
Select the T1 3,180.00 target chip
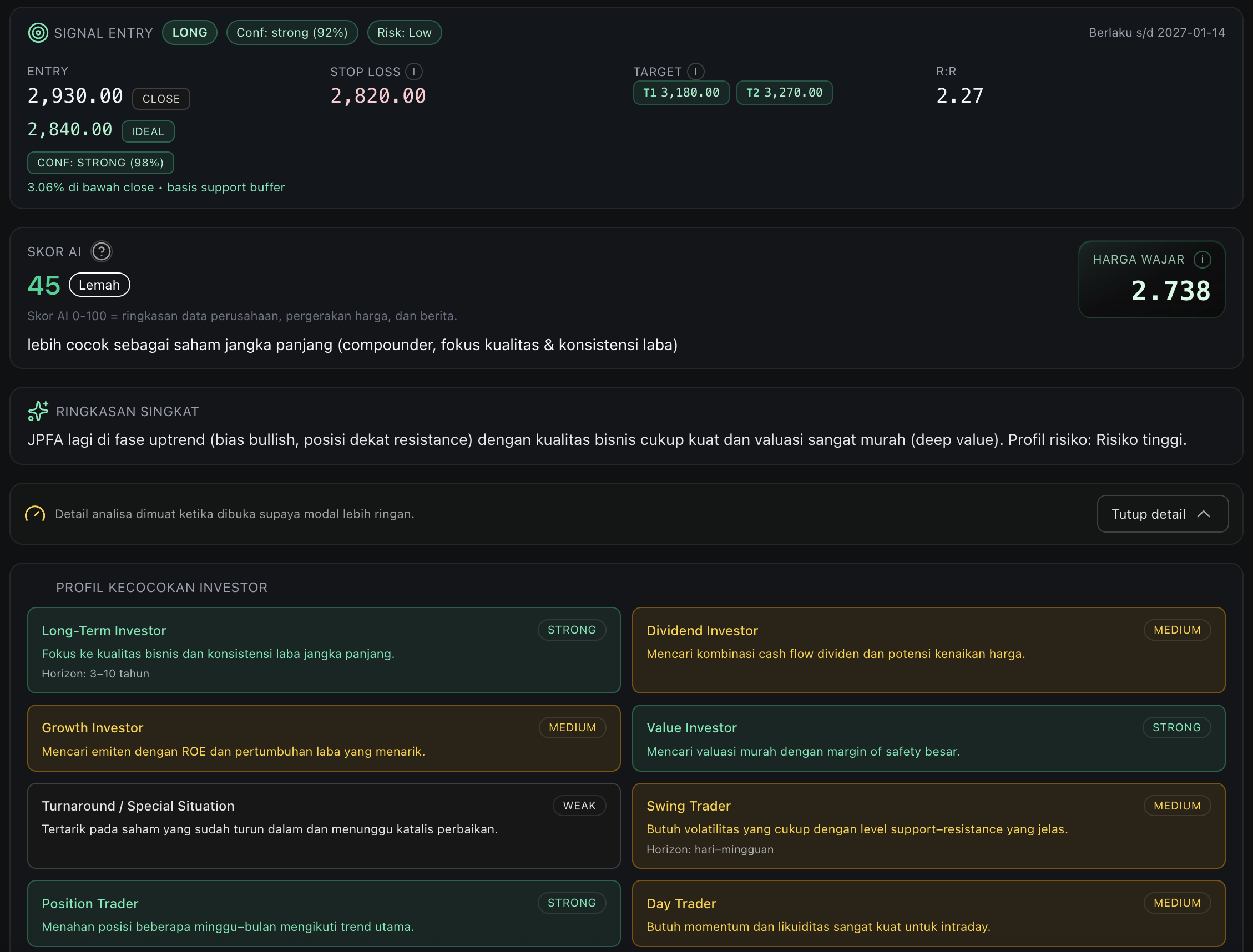[681, 93]
